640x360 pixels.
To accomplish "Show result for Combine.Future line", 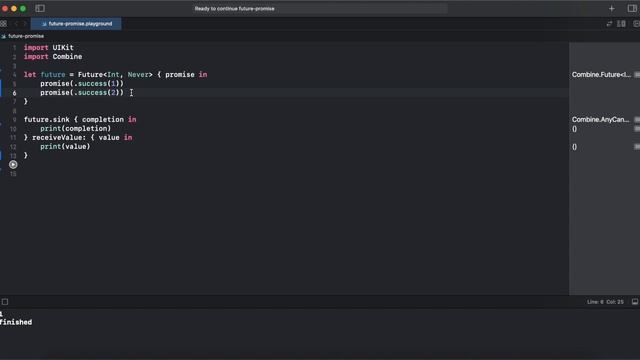I will tap(637, 75).
